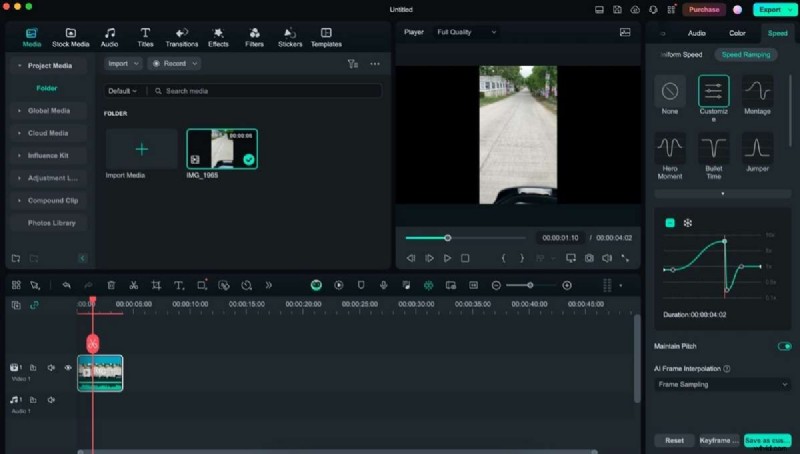Click the player snapshot view icon
Screen dimensions: 800x454
625,32
